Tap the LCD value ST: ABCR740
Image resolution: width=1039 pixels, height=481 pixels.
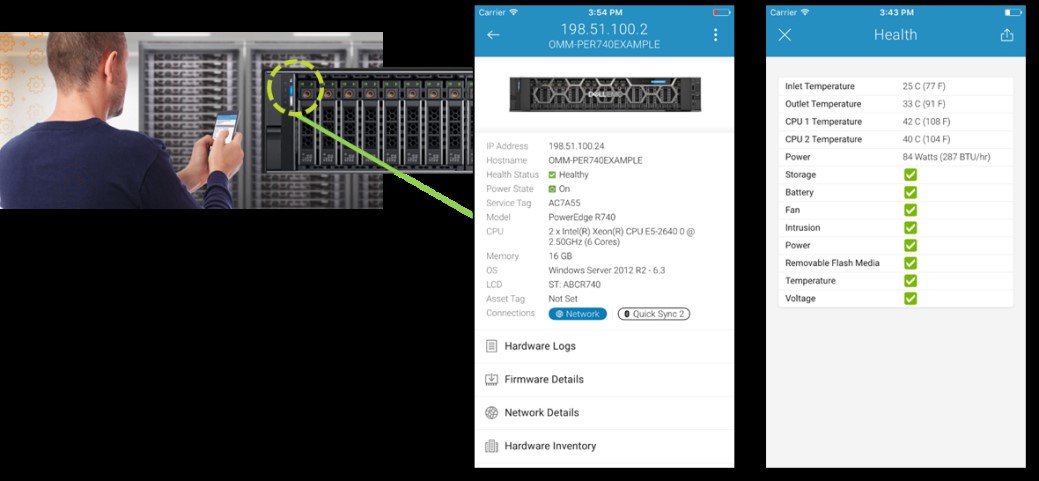(574, 285)
